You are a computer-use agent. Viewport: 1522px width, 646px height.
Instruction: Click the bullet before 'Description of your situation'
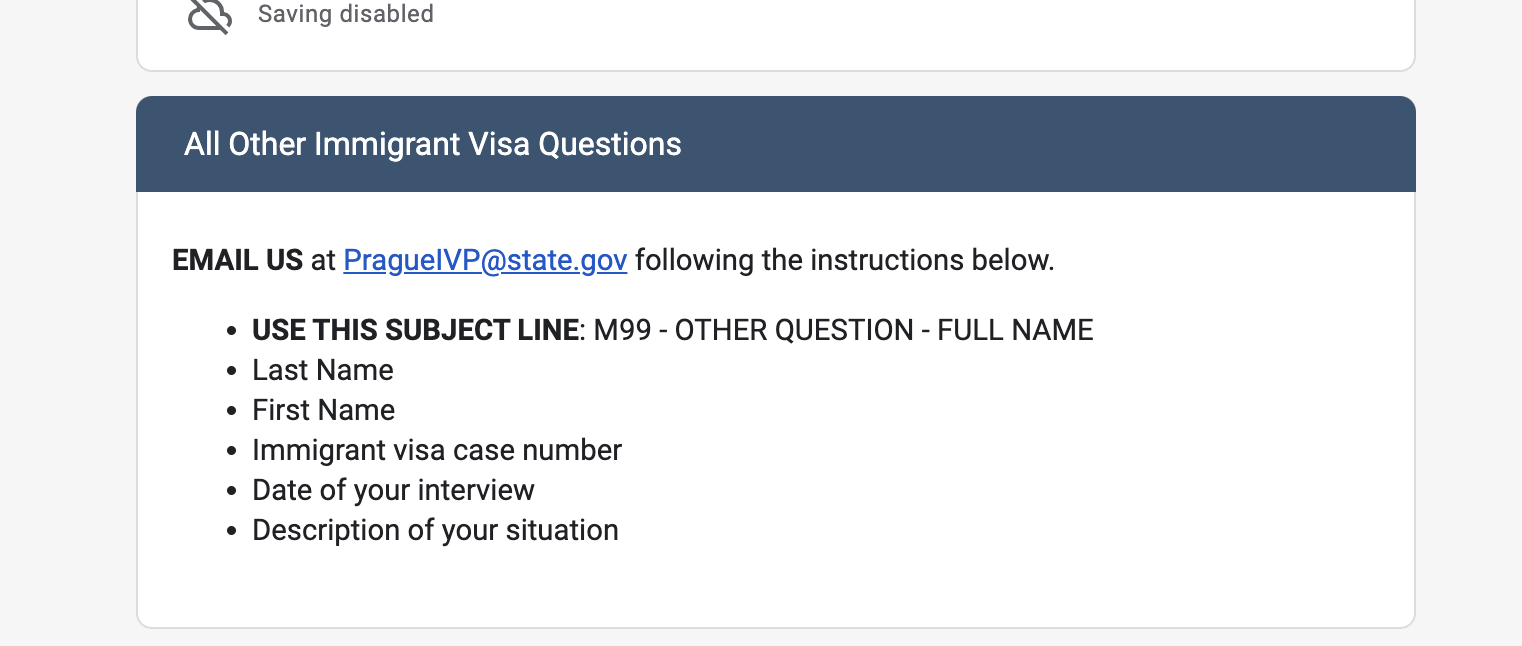[232, 532]
